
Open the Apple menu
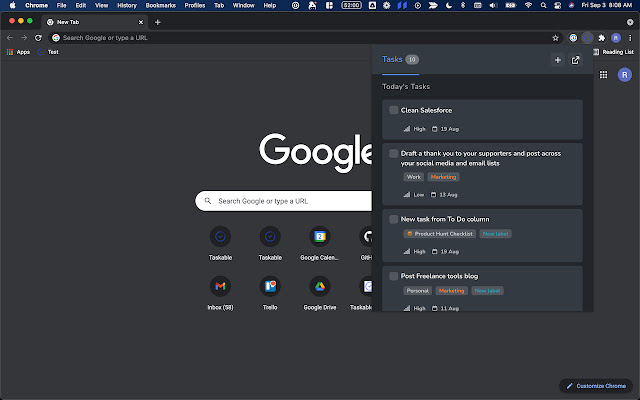[12, 5]
